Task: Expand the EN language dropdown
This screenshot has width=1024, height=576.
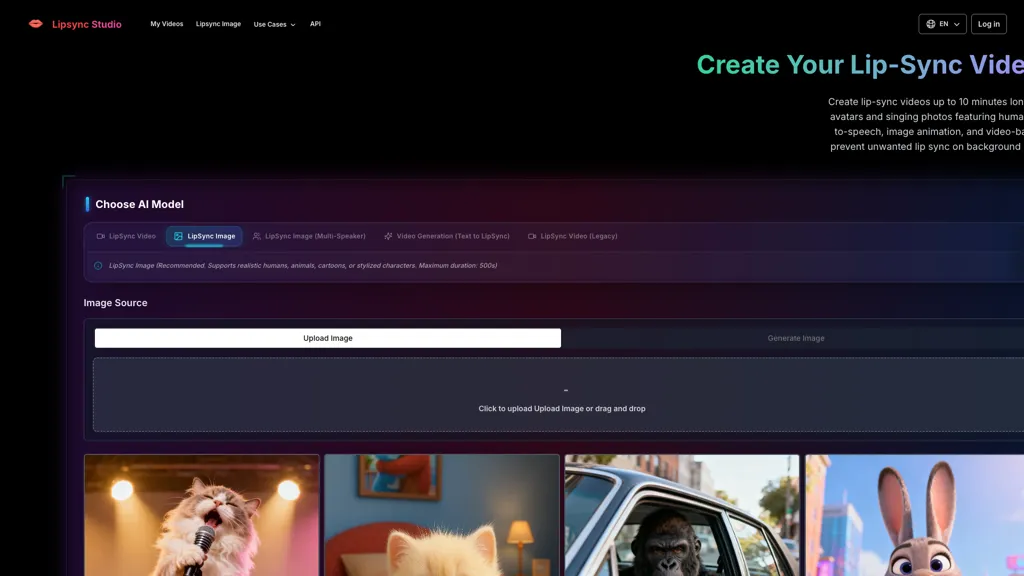Action: [x=941, y=23]
